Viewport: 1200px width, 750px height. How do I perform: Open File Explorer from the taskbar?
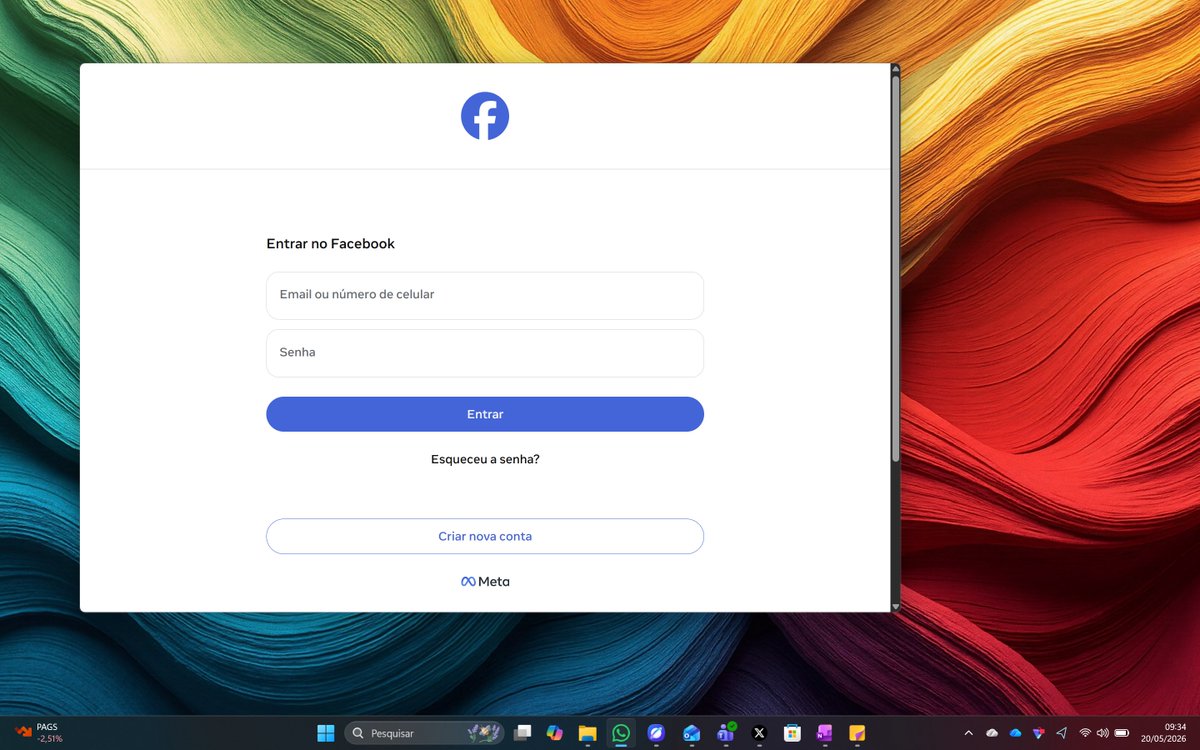(587, 733)
